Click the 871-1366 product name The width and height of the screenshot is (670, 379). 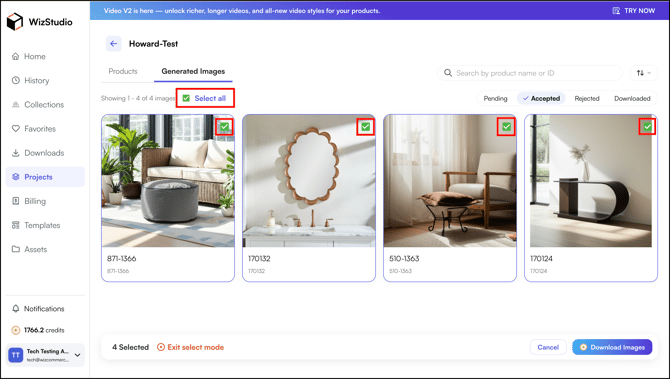(122, 259)
